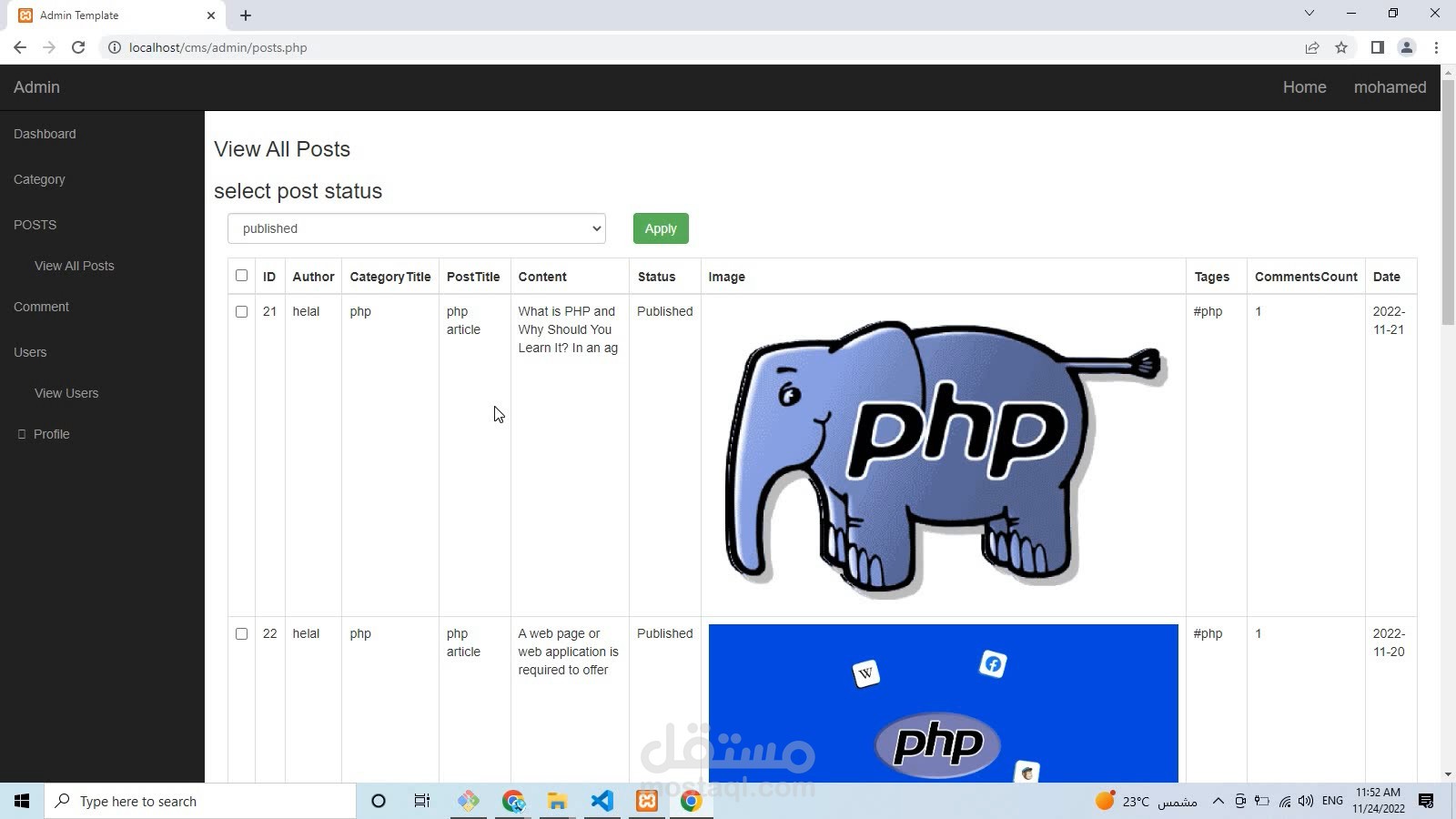Expand the POSTS sidebar section
The image size is (1456, 819).
35,225
